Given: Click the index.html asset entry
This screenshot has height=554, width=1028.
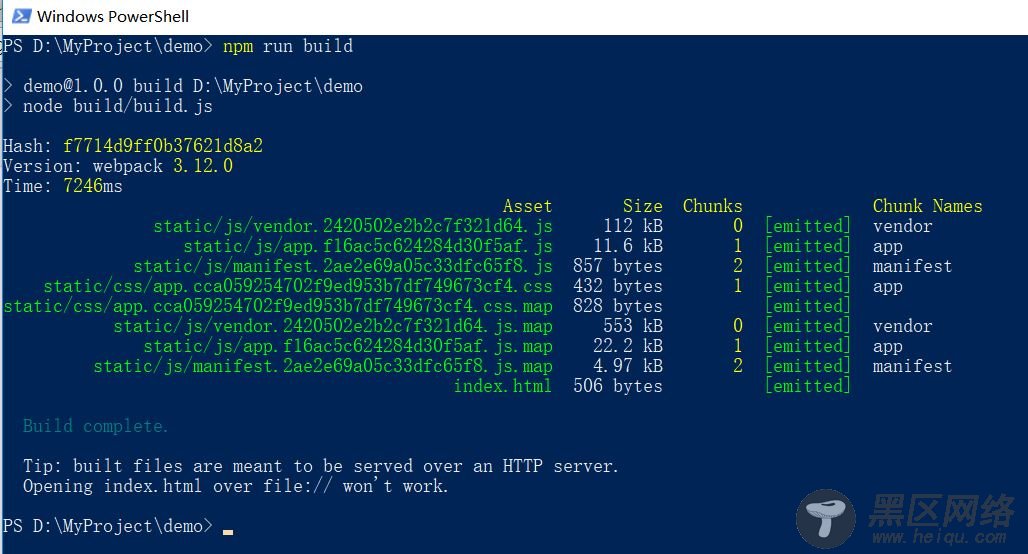Looking at the screenshot, I should [x=503, y=386].
